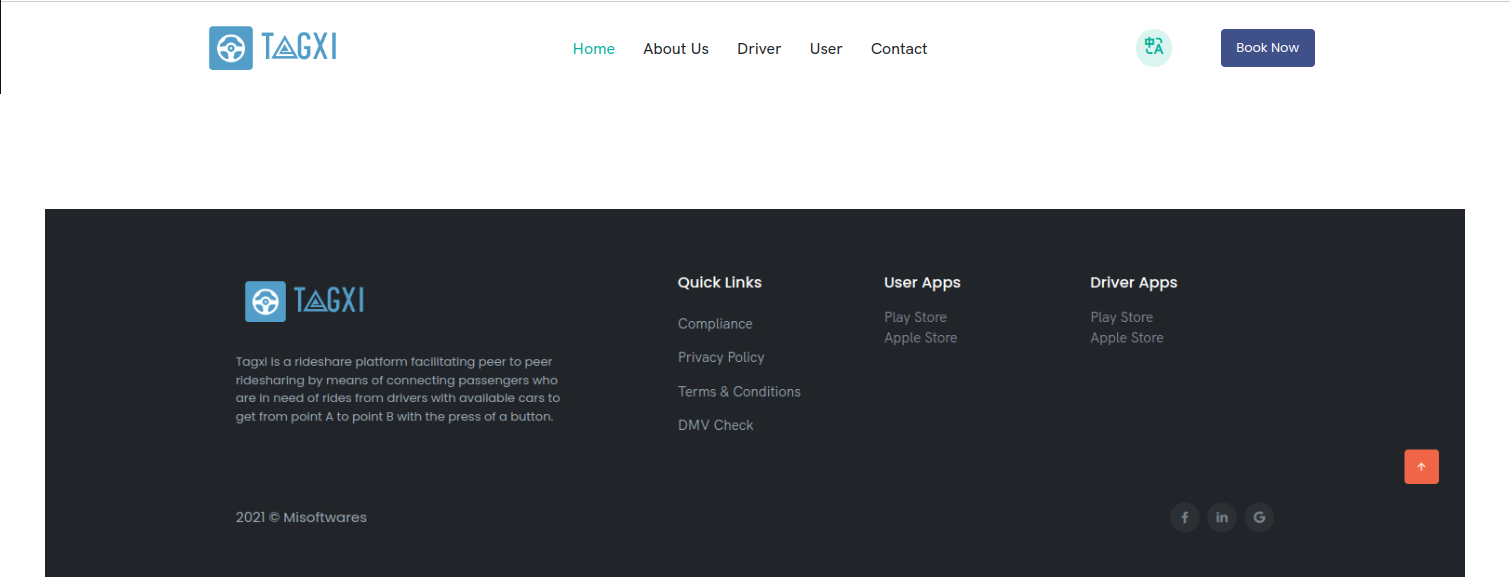Click the Book Now button

1267,48
